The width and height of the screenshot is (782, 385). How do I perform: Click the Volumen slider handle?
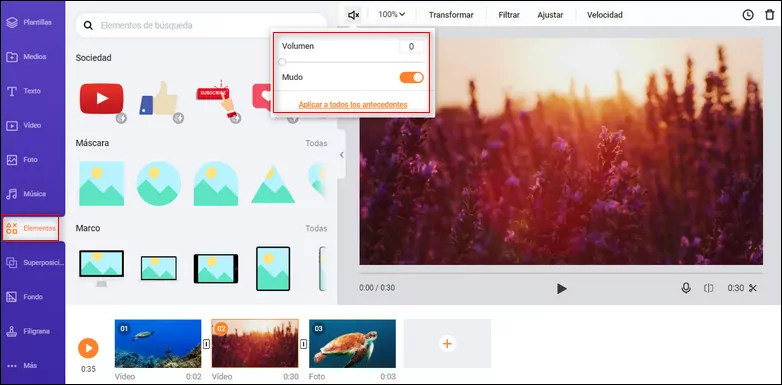click(282, 62)
